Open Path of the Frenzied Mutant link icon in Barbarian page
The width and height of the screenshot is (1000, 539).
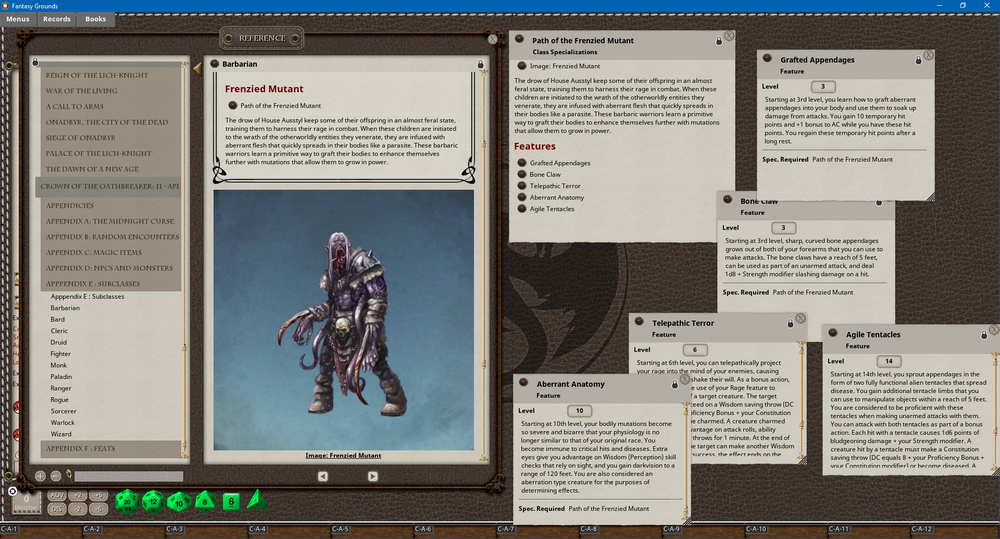[233, 105]
